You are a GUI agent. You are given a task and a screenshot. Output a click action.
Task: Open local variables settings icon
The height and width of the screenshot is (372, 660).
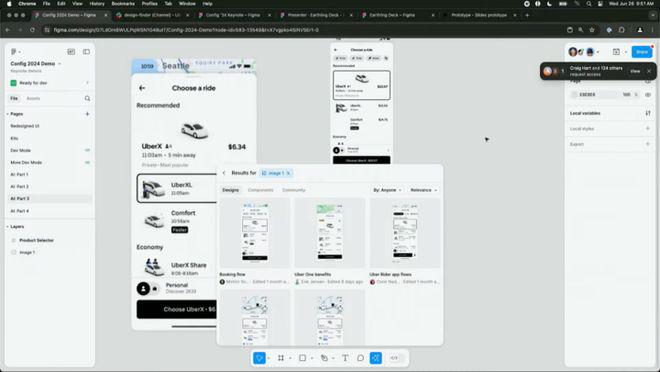tap(648, 113)
